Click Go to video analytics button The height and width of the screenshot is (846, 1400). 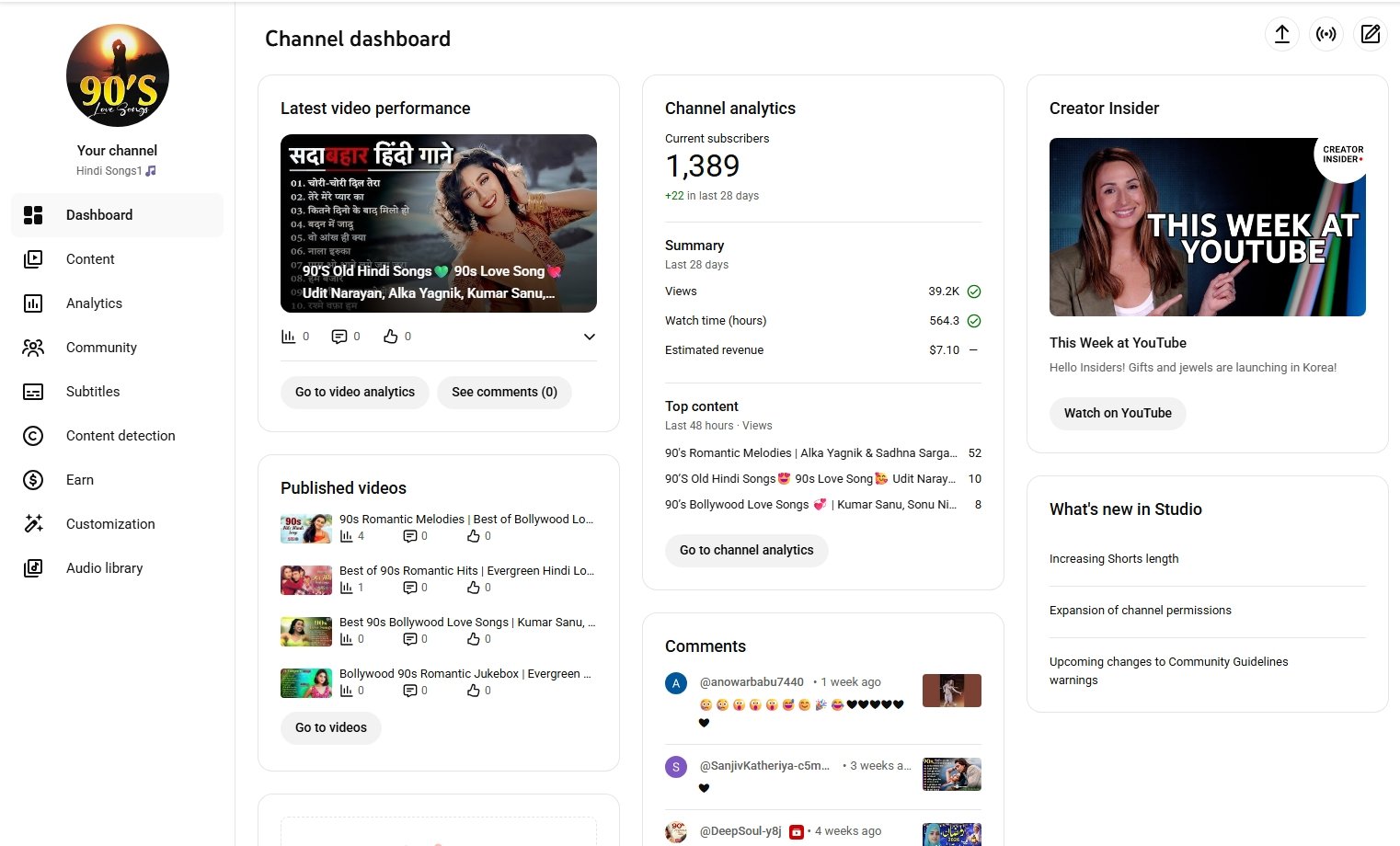click(354, 392)
